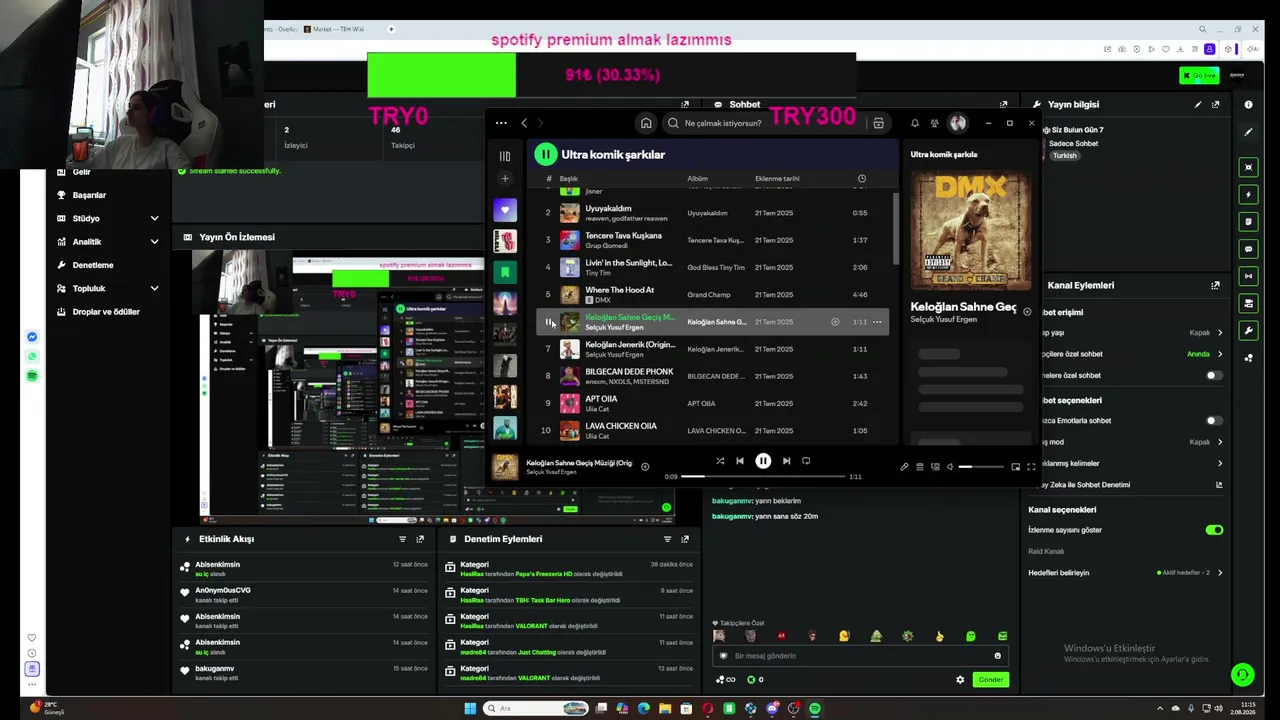Toggle the özel sohbet switch below Anında

[x=1214, y=376]
